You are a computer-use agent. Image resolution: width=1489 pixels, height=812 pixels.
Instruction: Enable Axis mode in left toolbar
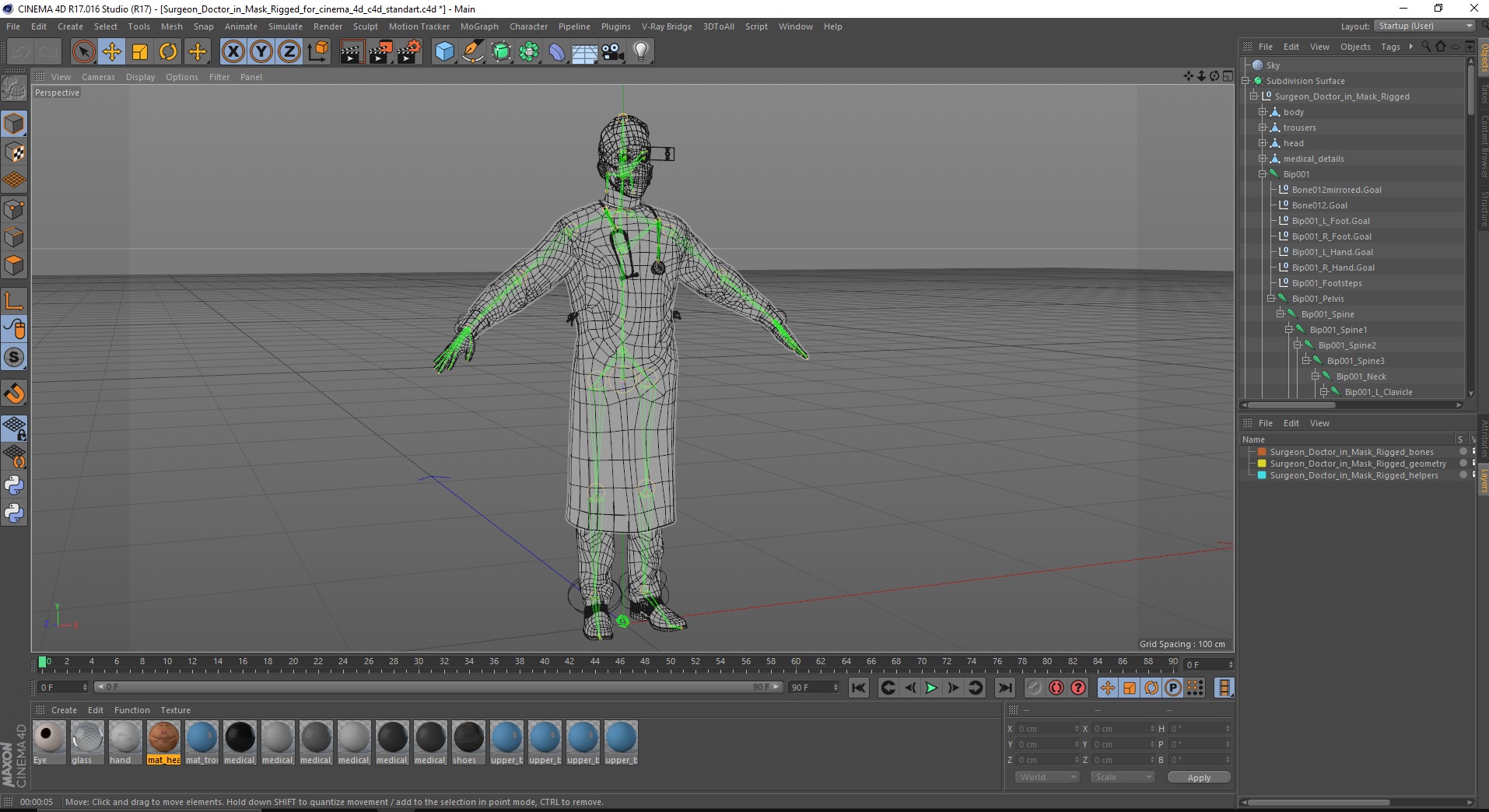coord(14,301)
